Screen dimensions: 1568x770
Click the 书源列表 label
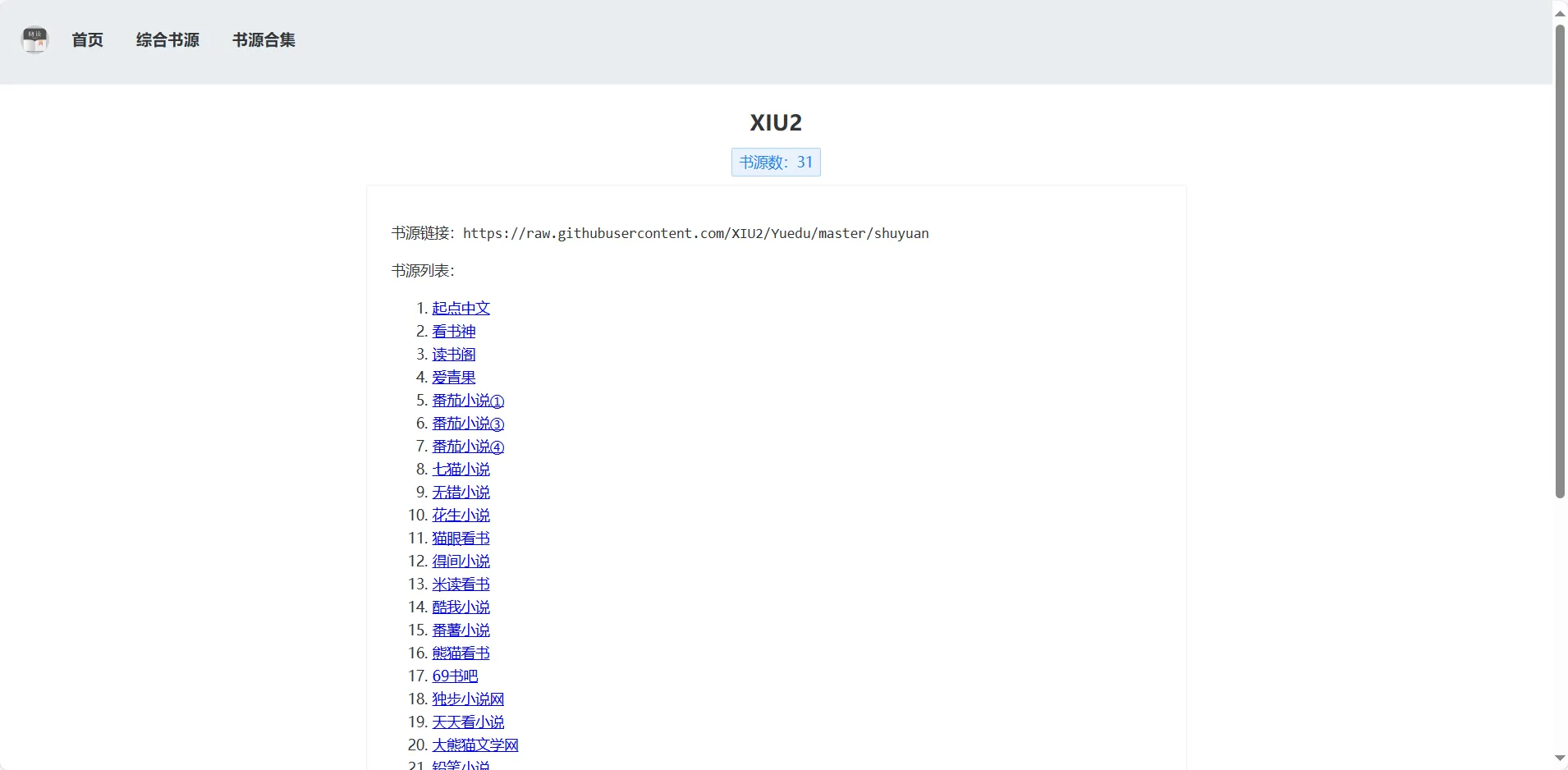coord(423,270)
